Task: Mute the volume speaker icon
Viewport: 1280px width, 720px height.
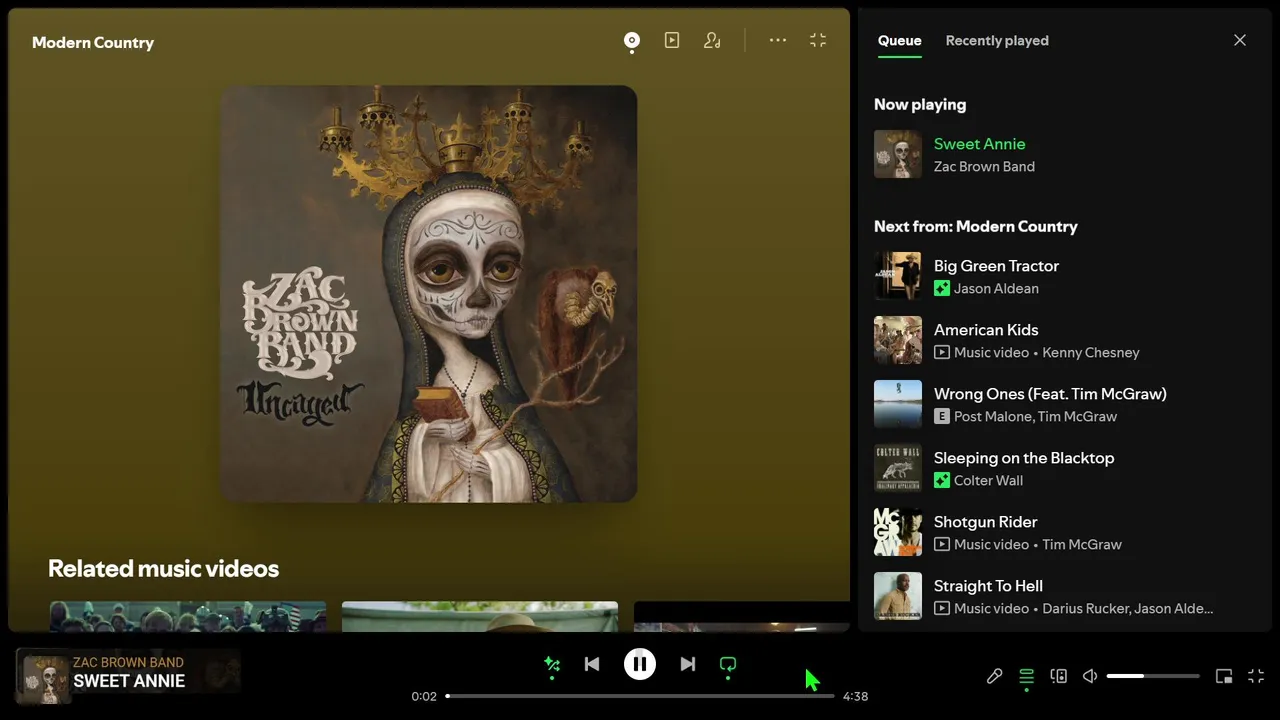Action: [1090, 677]
